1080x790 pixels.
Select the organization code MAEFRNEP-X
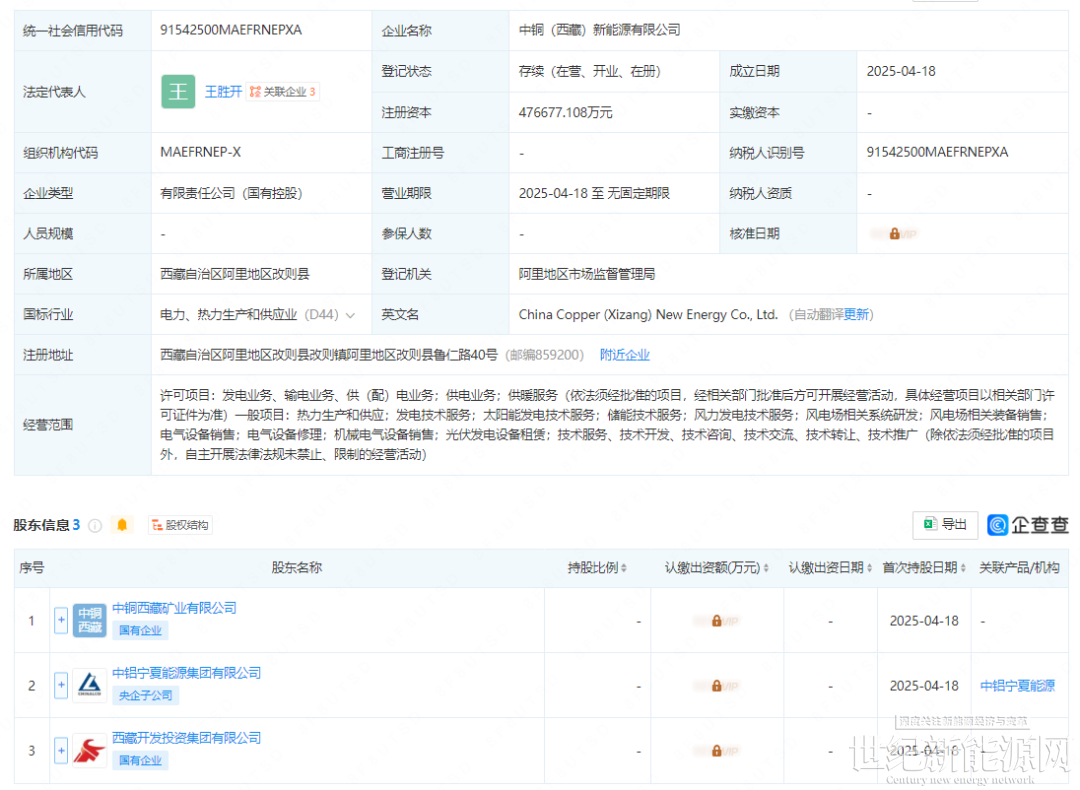pos(200,152)
